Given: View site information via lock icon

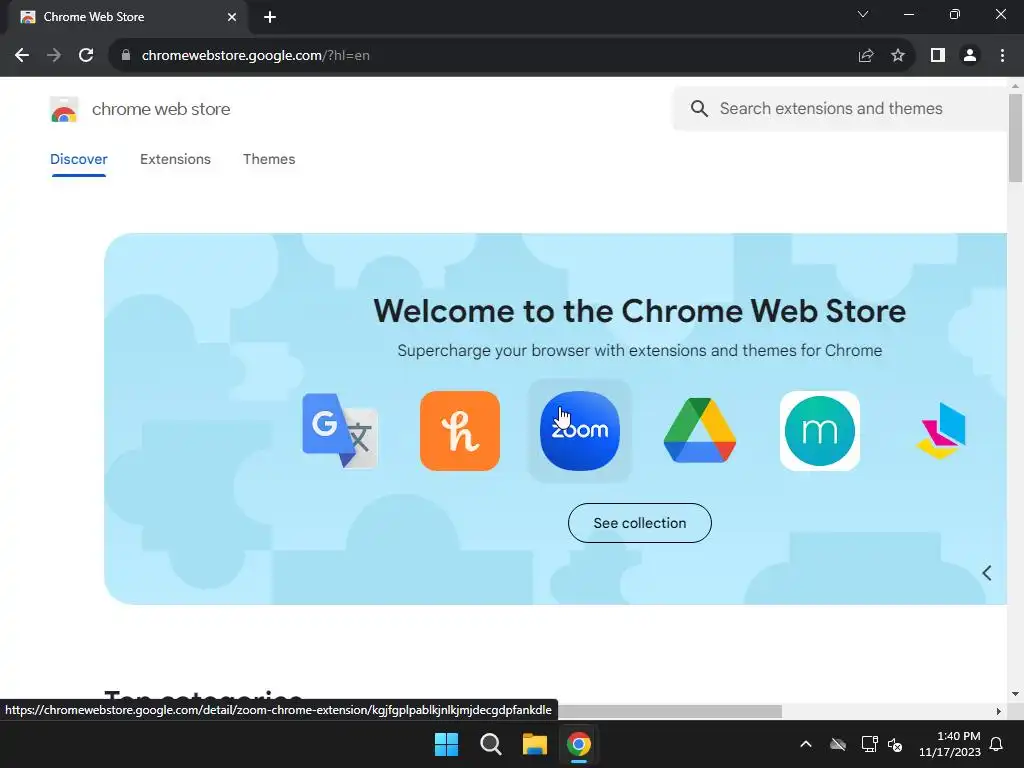Looking at the screenshot, I should pos(126,56).
